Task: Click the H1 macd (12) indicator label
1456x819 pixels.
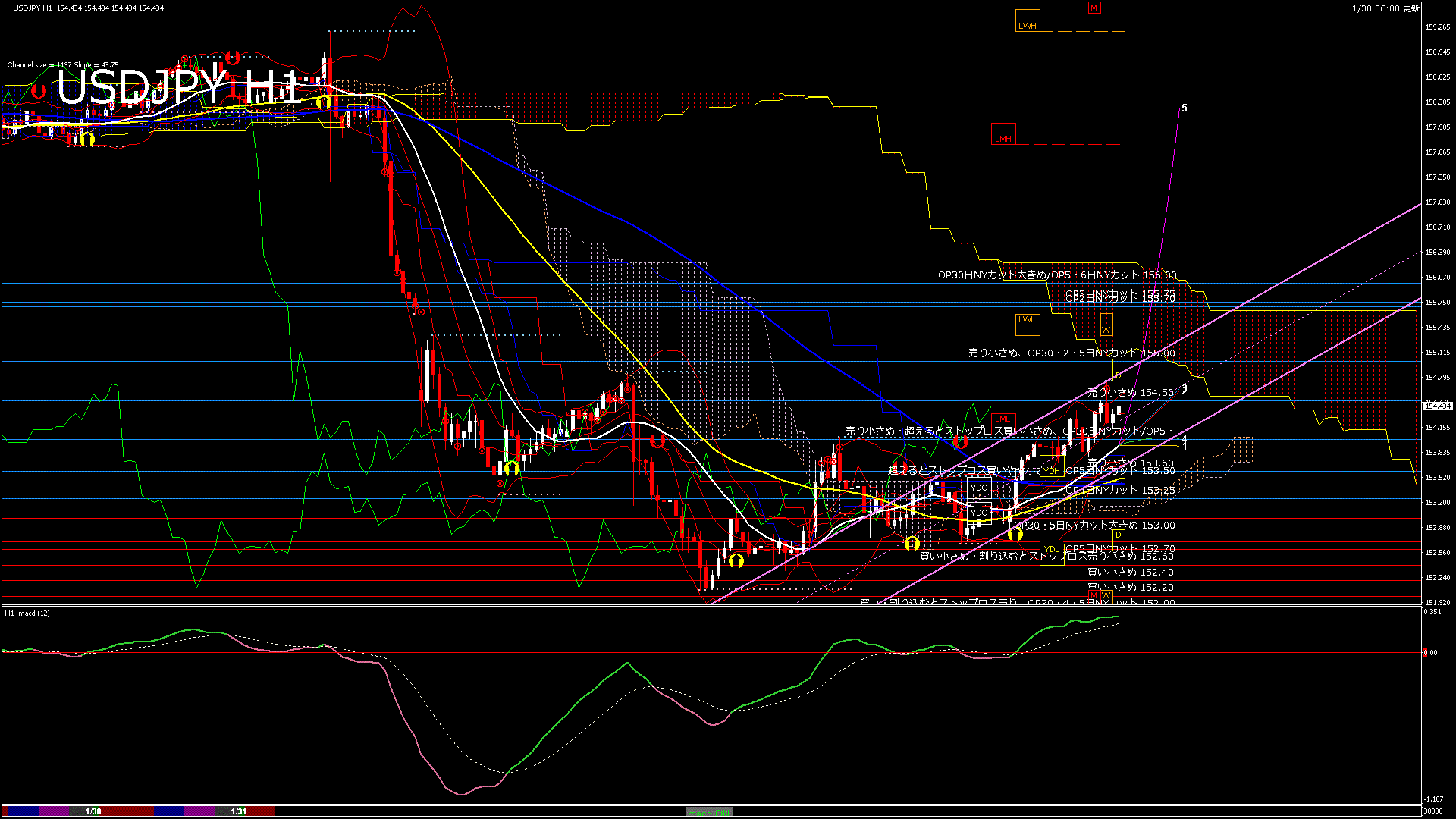Action: pyautogui.click(x=27, y=613)
